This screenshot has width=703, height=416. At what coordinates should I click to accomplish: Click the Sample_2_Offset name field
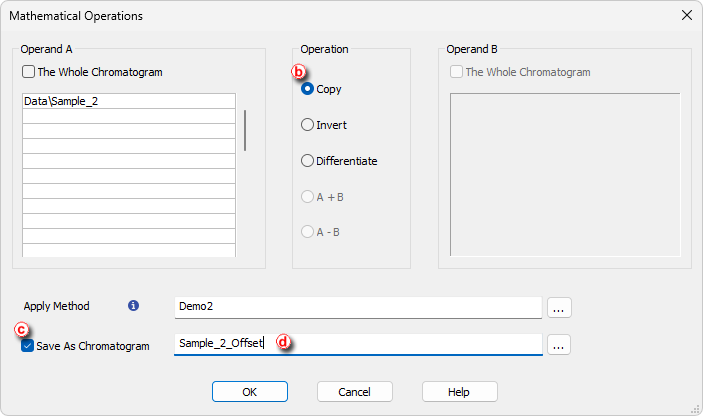[358, 344]
